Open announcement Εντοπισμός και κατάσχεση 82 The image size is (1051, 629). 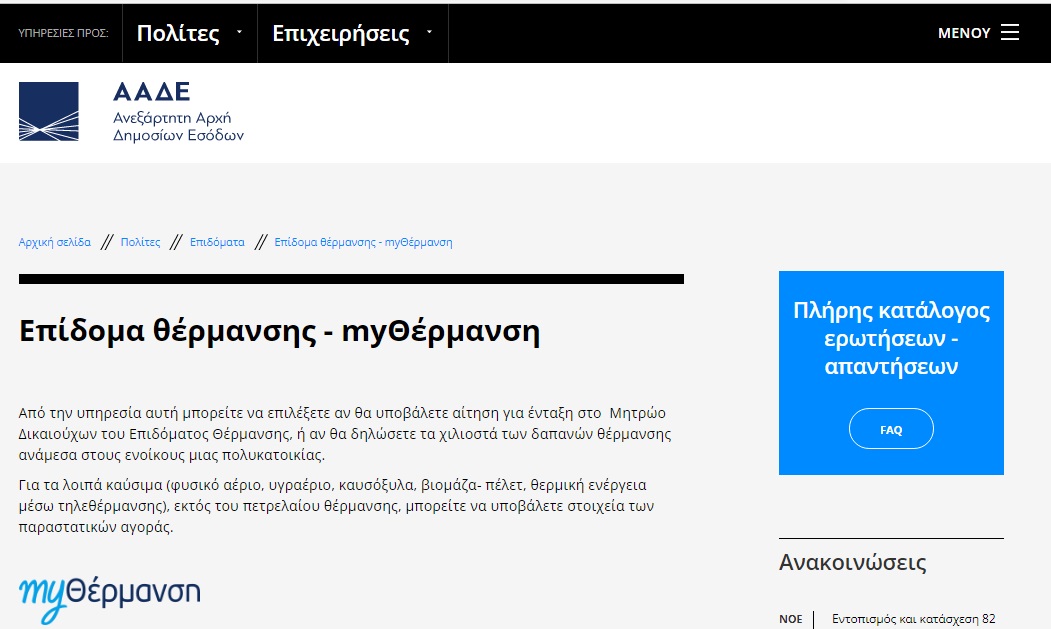tap(914, 619)
